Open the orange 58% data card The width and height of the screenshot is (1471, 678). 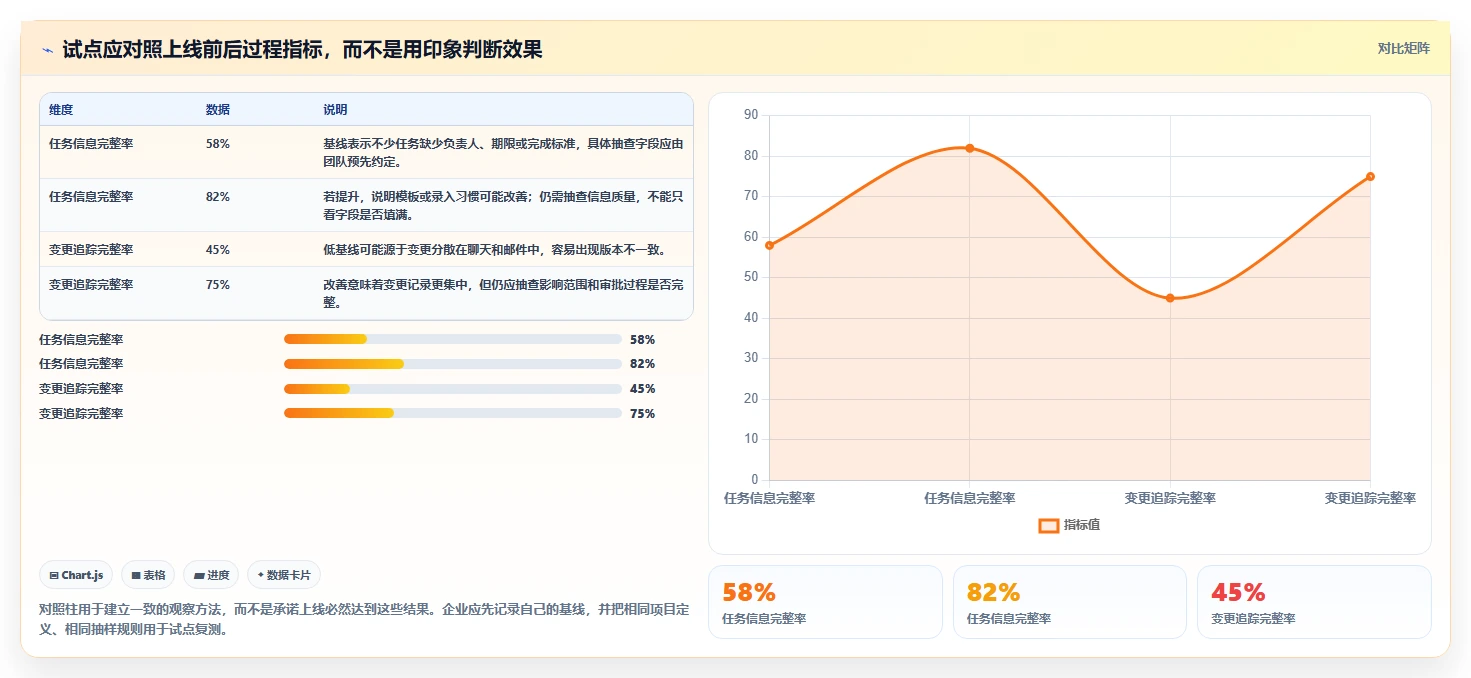click(x=825, y=602)
